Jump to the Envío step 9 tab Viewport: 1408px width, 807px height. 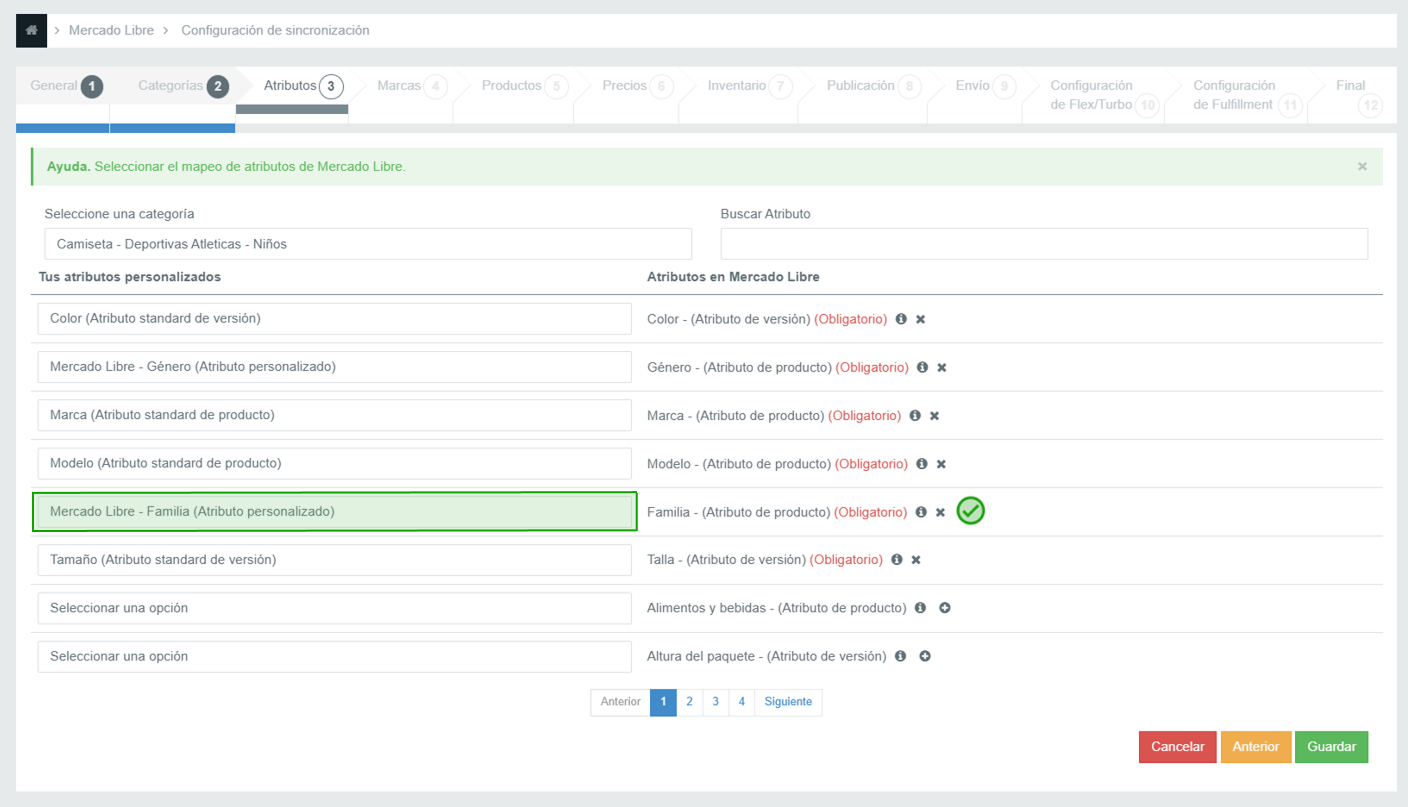pos(984,86)
